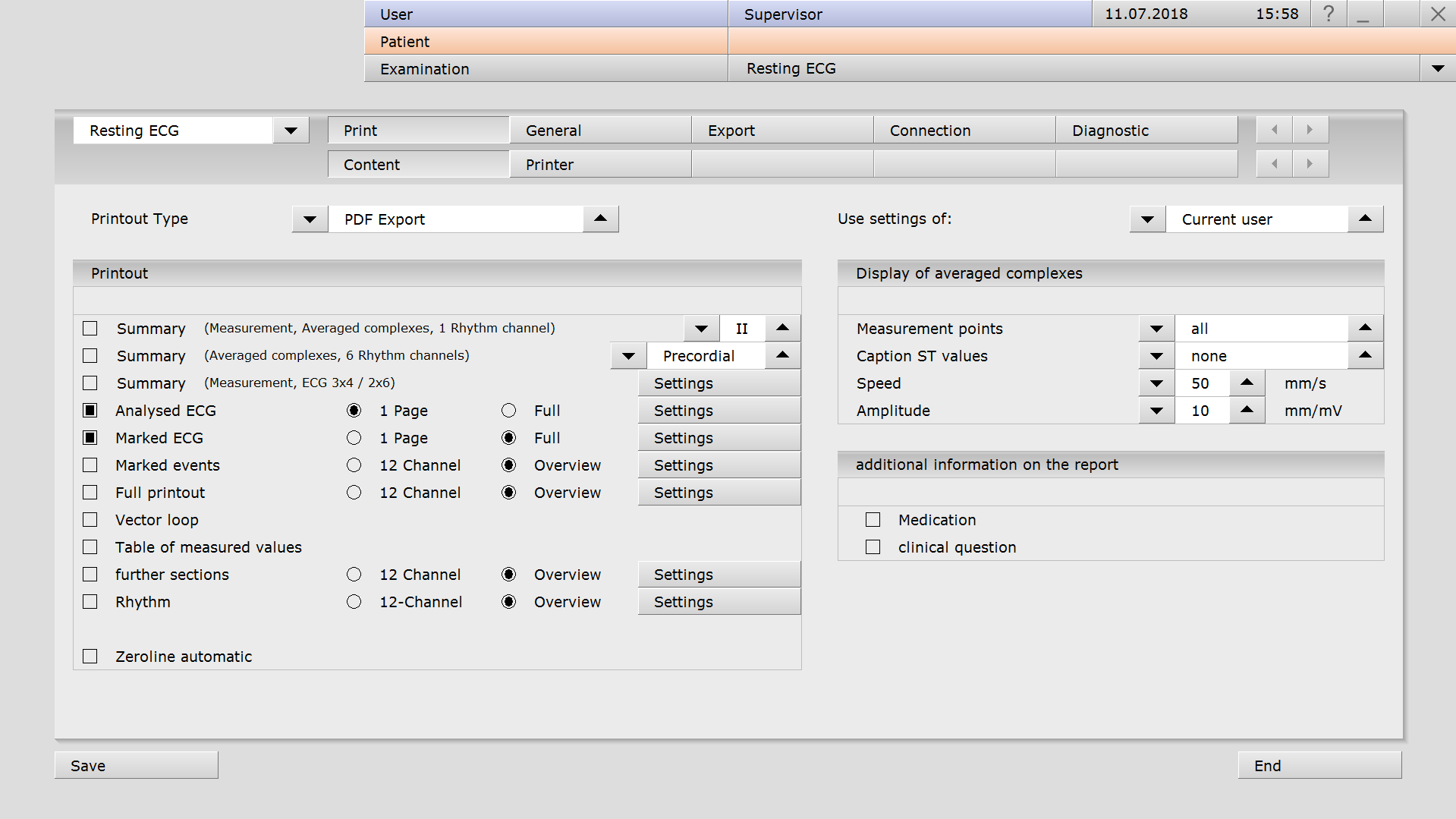Decrease Amplitude value arrow
1456x819 pixels.
1156,411
